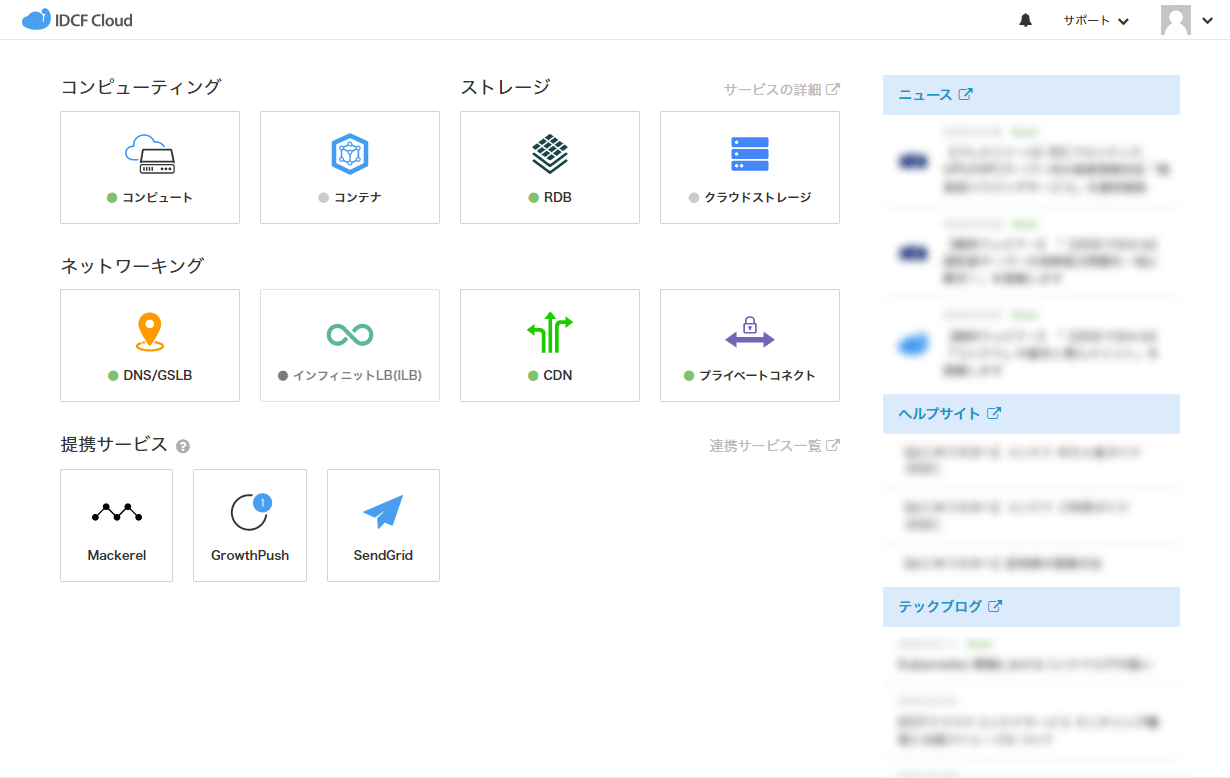
Task: Launch クラウドストレージ service
Action: coord(749,167)
